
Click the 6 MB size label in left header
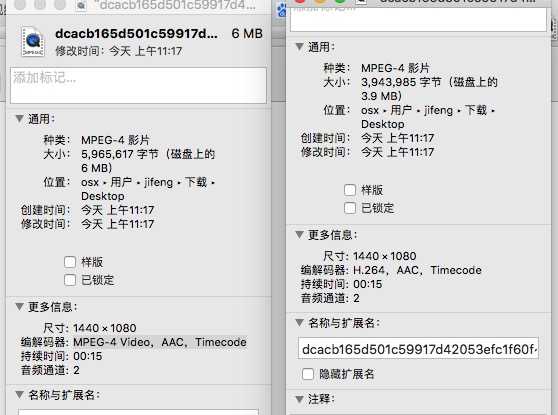click(x=247, y=33)
